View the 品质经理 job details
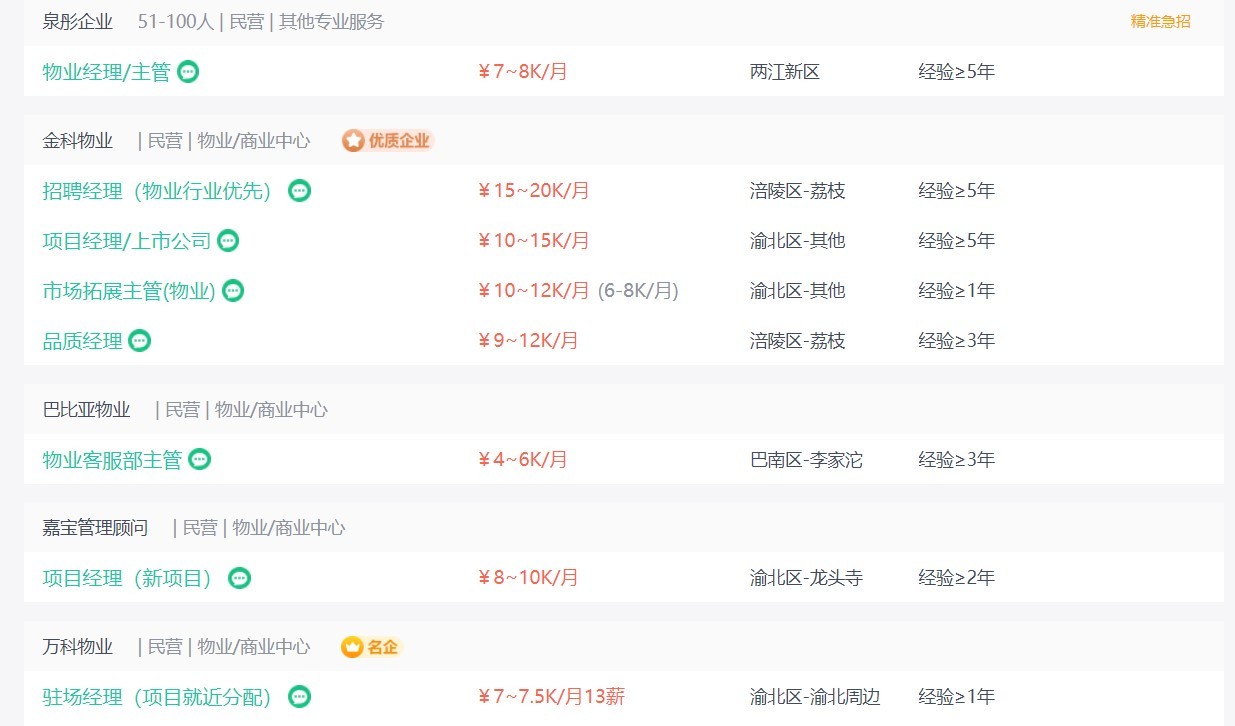The image size is (1235, 726). point(82,341)
